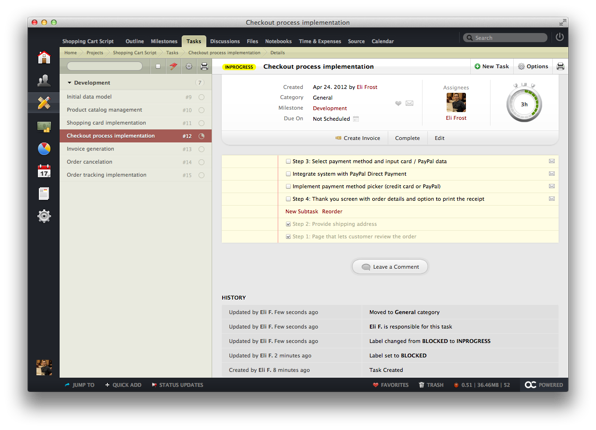This screenshot has height=430, width=596.
Task: Collapse the Development milestone group
Action: (70, 83)
